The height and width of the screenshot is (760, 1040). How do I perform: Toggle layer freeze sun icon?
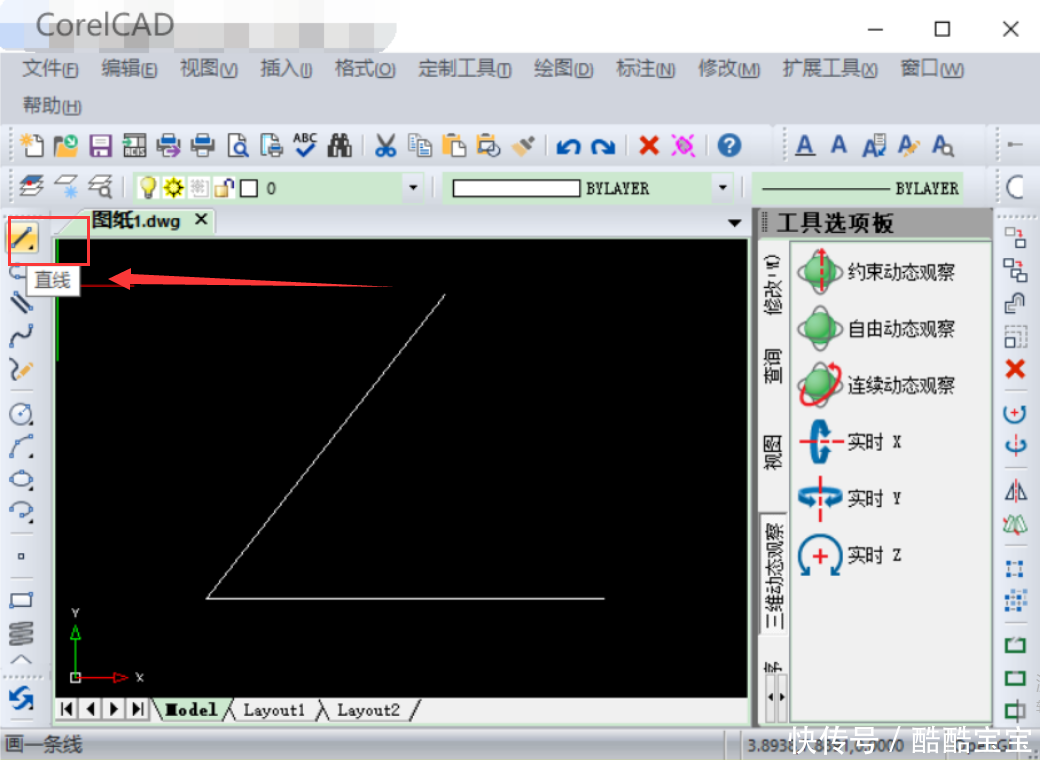pyautogui.click(x=174, y=188)
